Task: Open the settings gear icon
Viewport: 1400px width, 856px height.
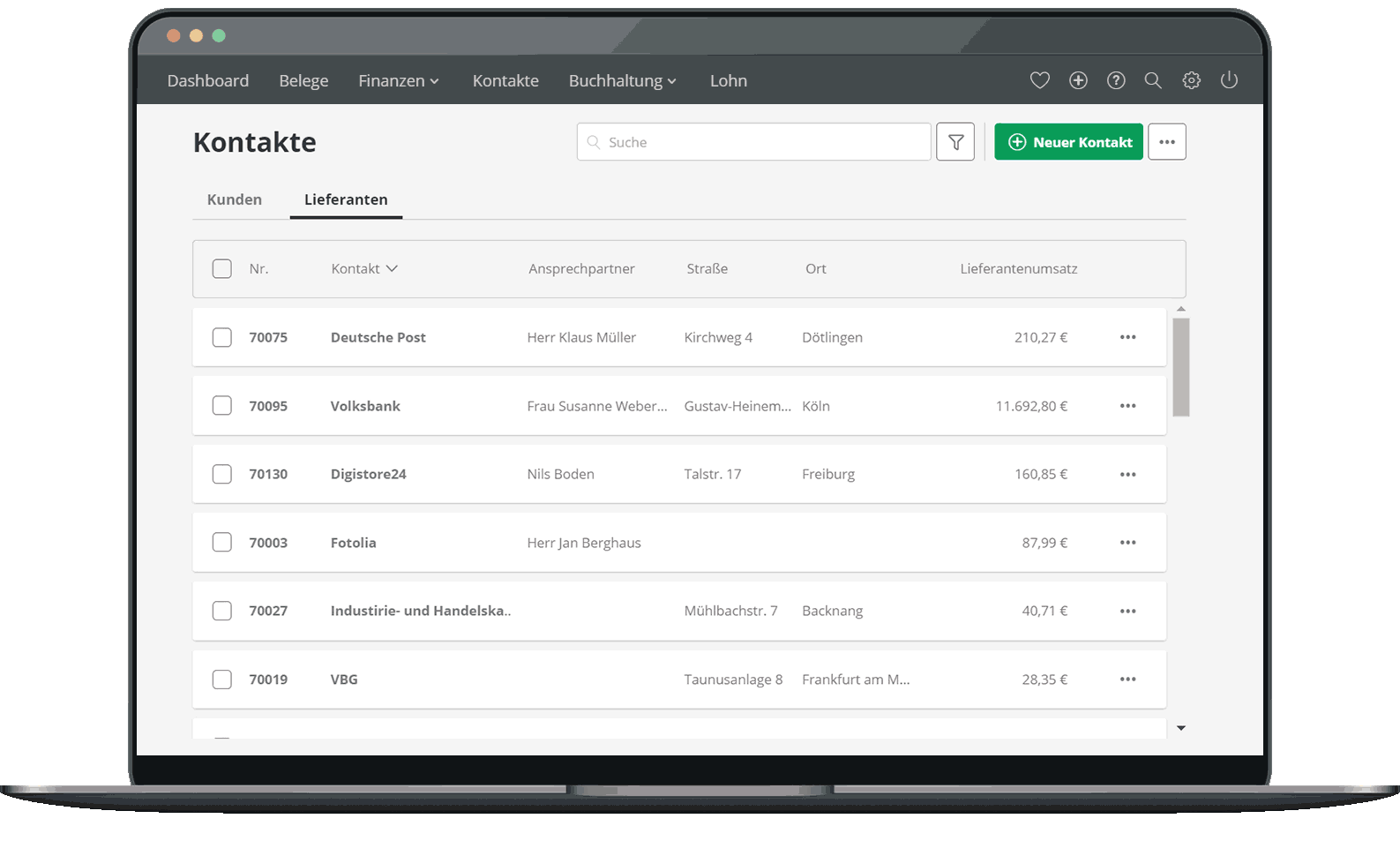Action: click(1191, 80)
